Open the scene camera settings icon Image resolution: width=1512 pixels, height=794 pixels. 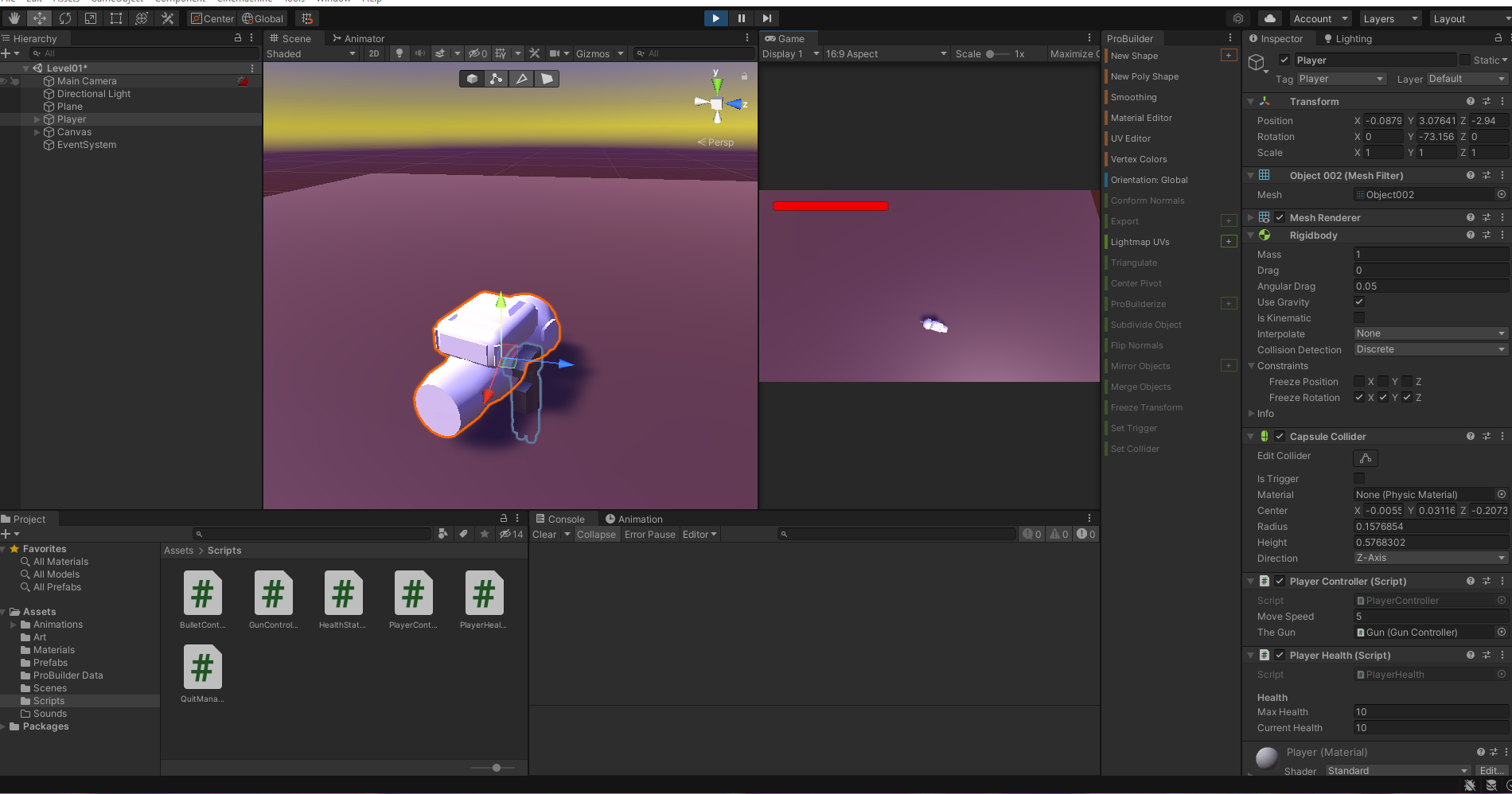coord(555,53)
